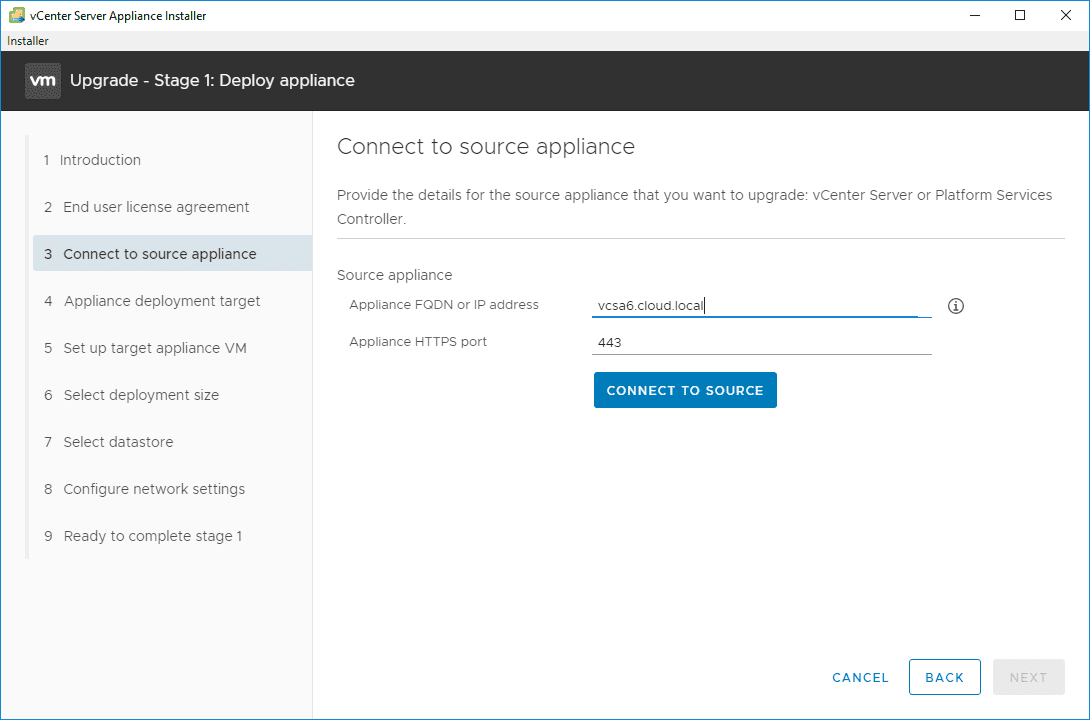Image resolution: width=1090 pixels, height=720 pixels.
Task: Go to step 1 Introduction
Action: pyautogui.click(x=100, y=160)
